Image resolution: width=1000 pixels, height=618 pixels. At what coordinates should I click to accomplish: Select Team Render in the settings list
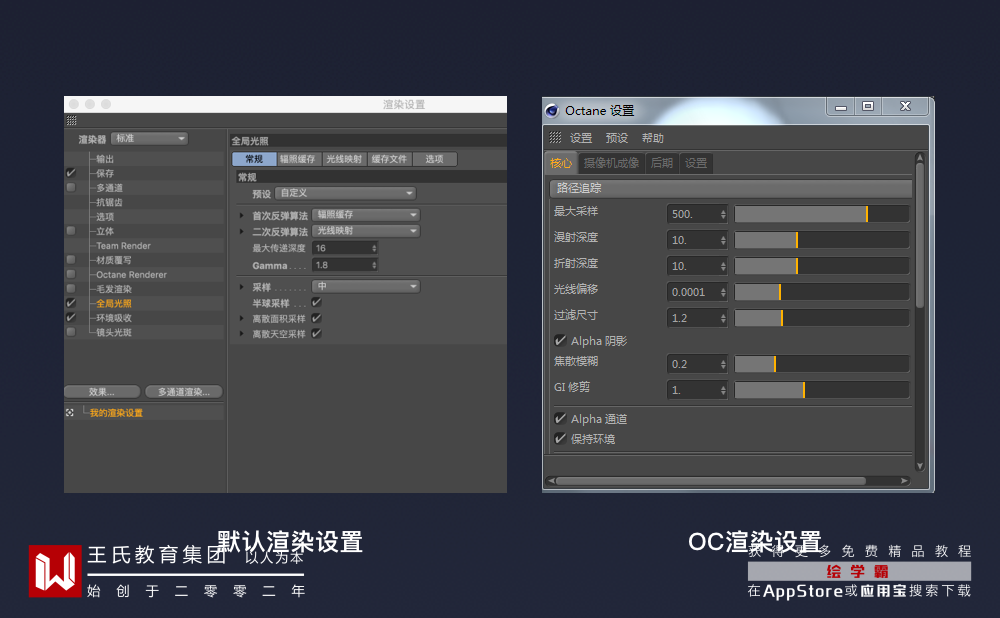[124, 246]
